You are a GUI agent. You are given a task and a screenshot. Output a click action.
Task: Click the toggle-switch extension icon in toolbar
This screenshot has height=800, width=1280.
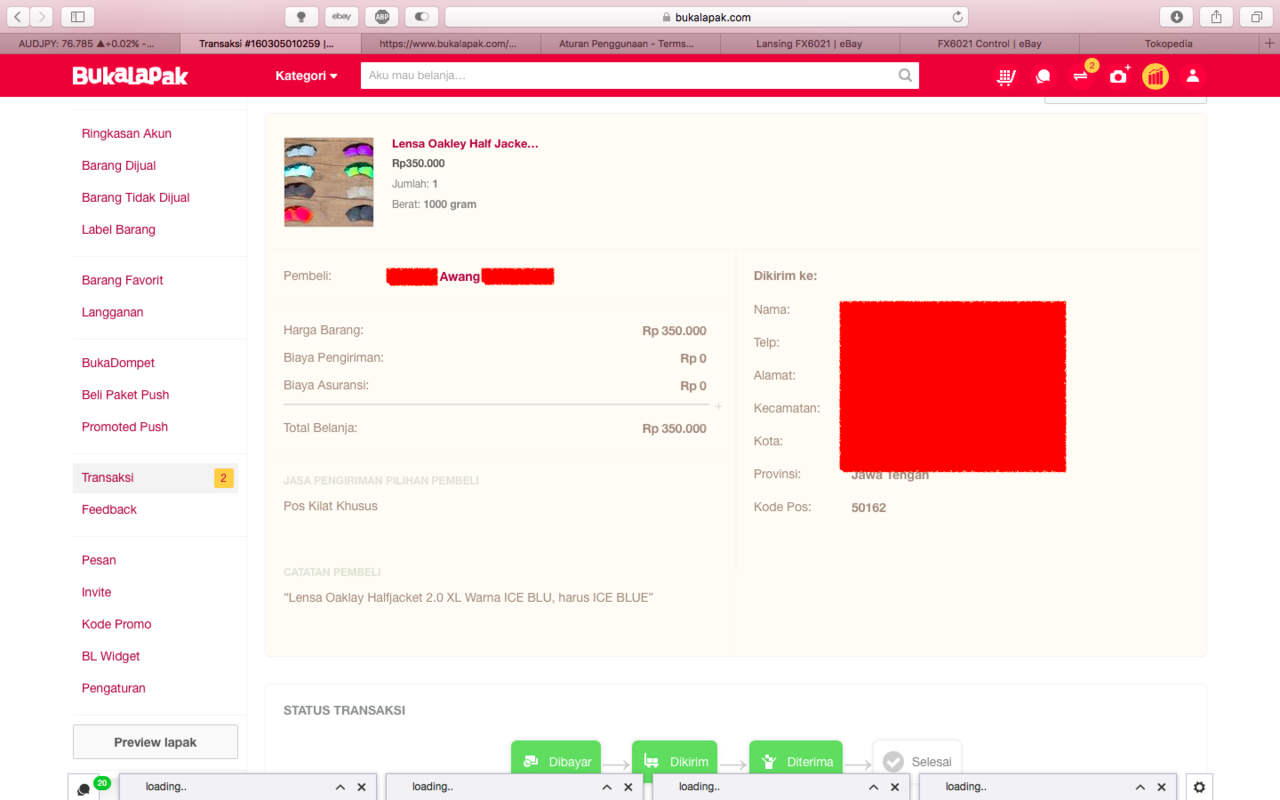[422, 16]
